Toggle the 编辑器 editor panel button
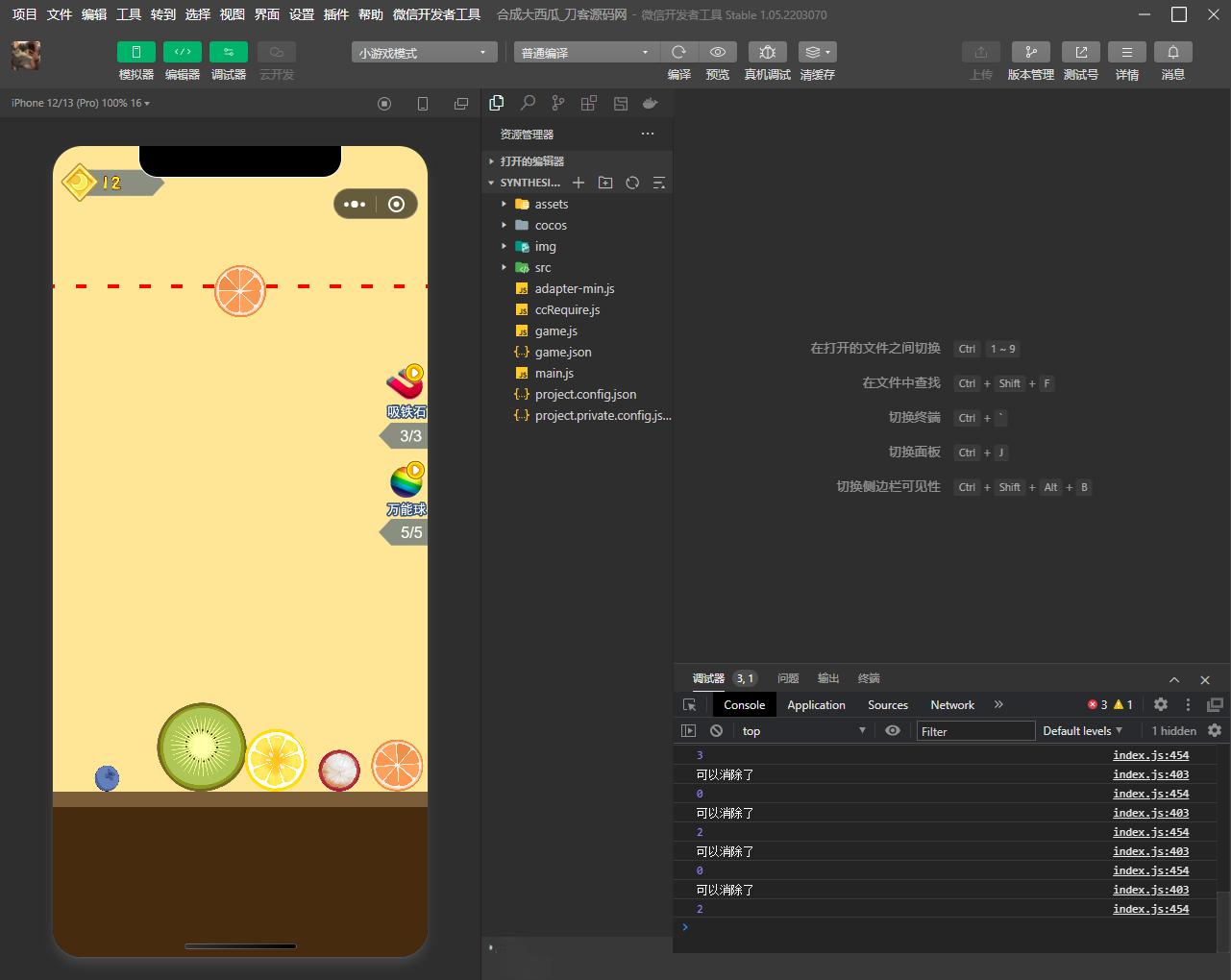Screen dimensions: 1231x980 point(183,52)
